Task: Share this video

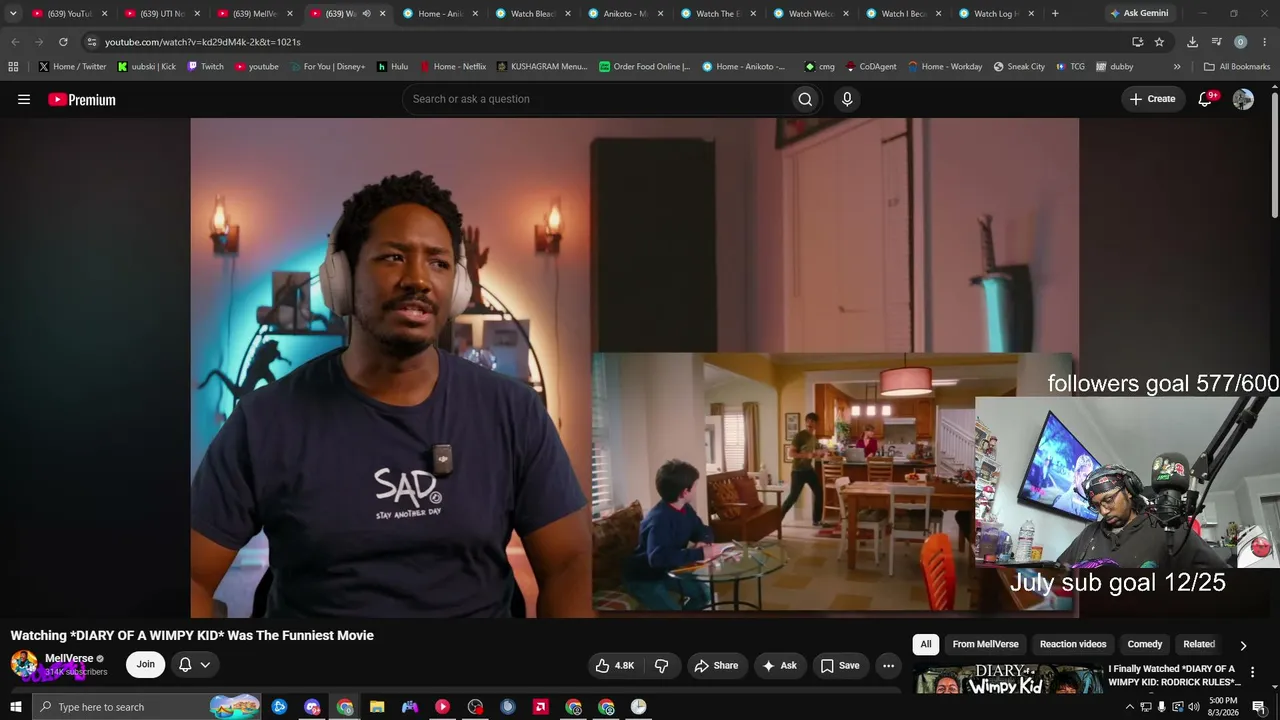Action: 716,665
